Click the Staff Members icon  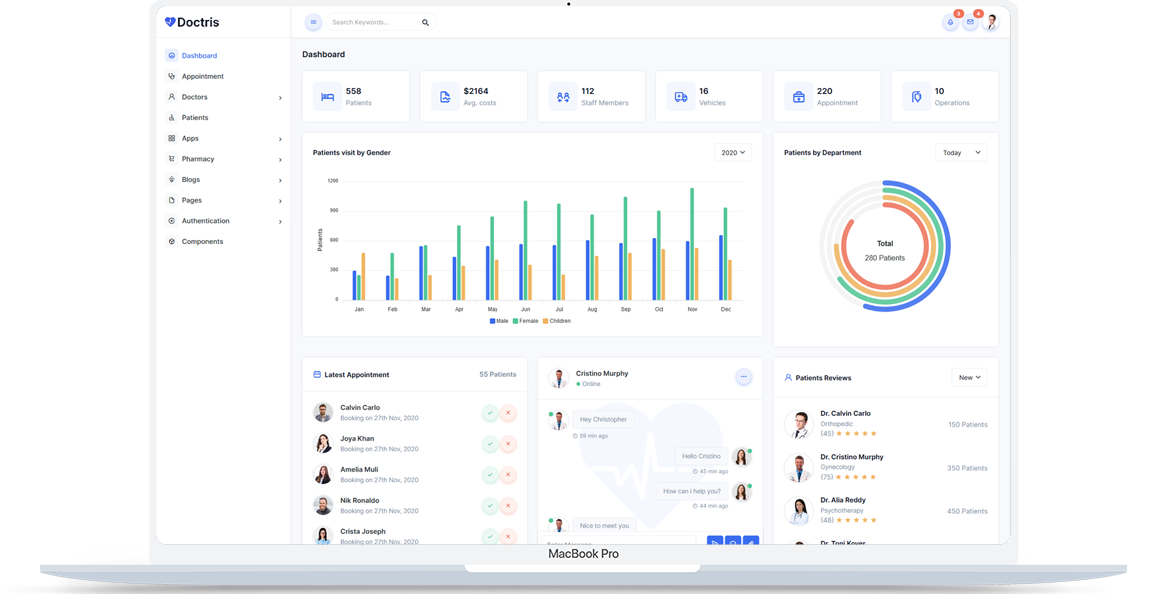[x=563, y=97]
